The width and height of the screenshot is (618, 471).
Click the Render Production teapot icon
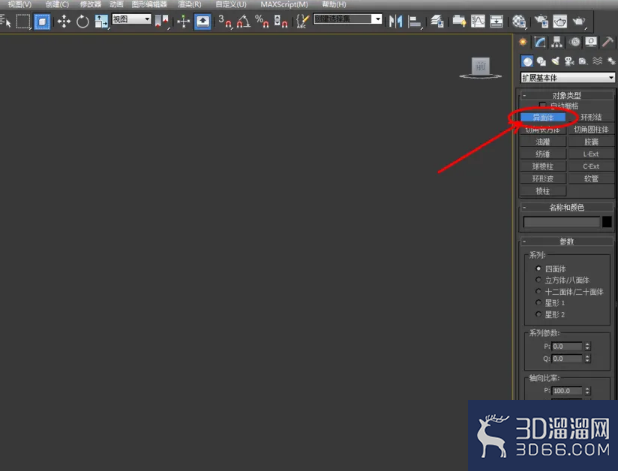579,21
